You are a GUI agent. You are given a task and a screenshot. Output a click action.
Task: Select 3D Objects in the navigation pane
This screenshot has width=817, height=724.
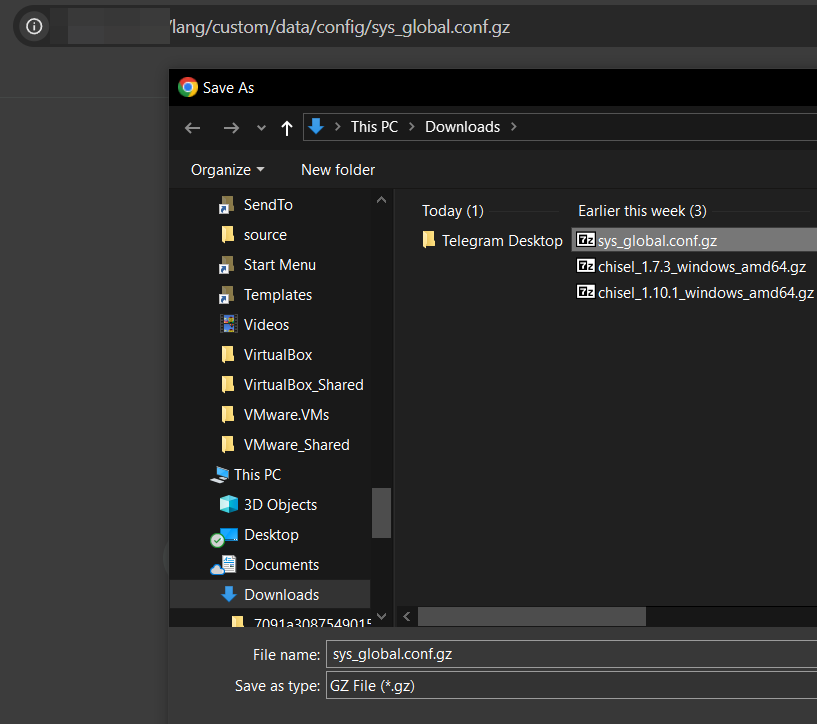coord(280,505)
